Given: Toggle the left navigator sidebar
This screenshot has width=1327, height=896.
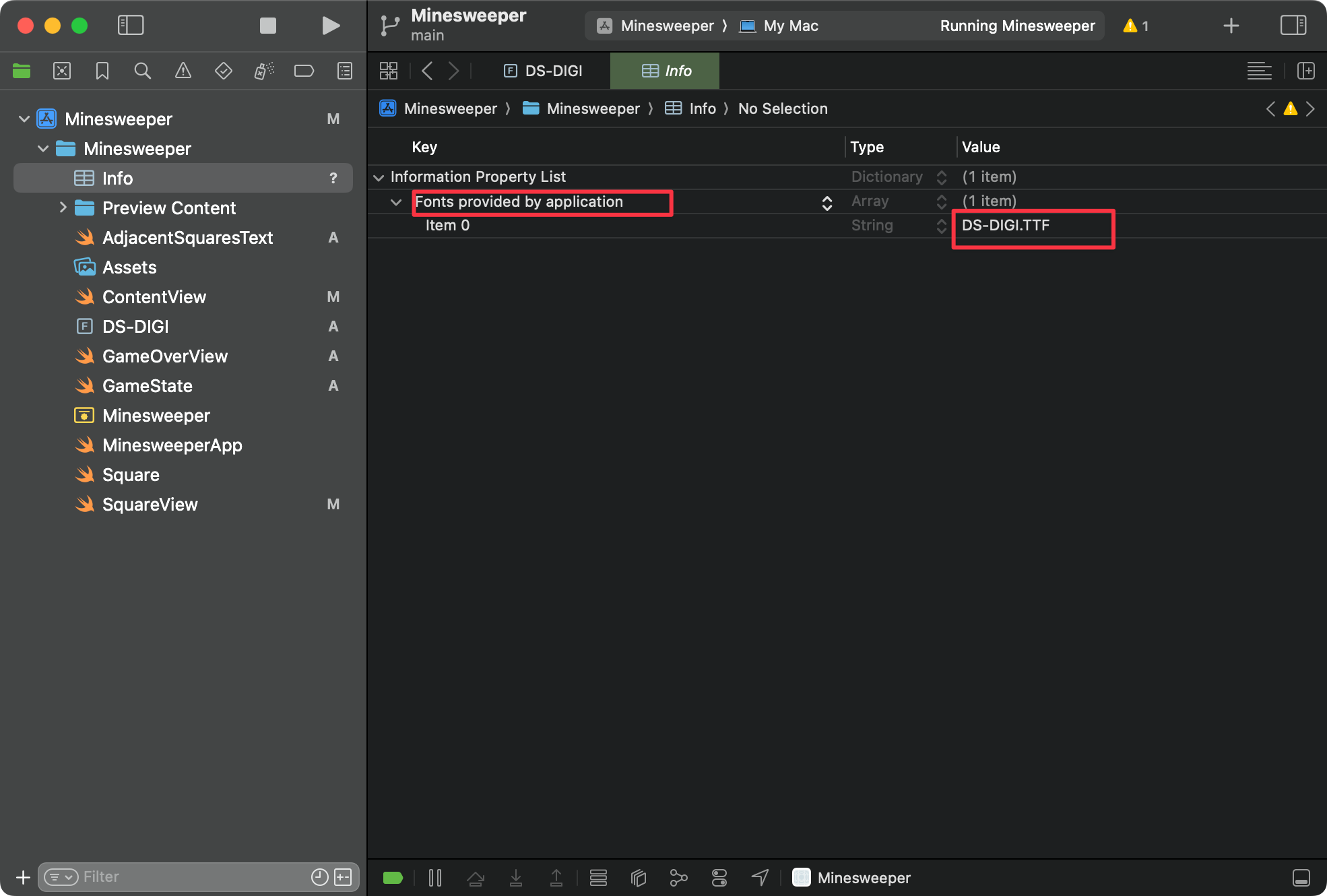Looking at the screenshot, I should click(131, 26).
